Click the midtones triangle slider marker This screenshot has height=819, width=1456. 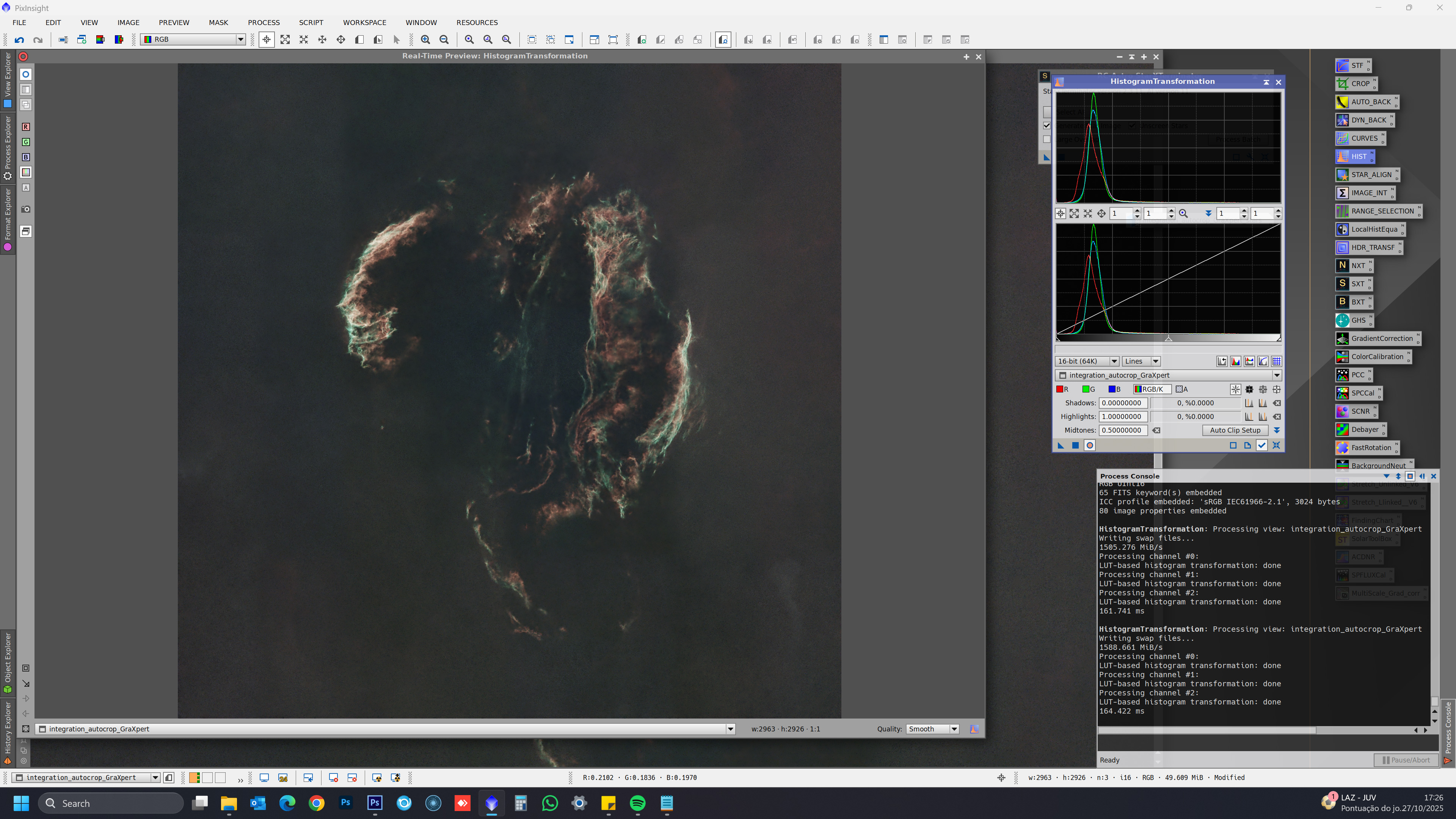[1168, 339]
